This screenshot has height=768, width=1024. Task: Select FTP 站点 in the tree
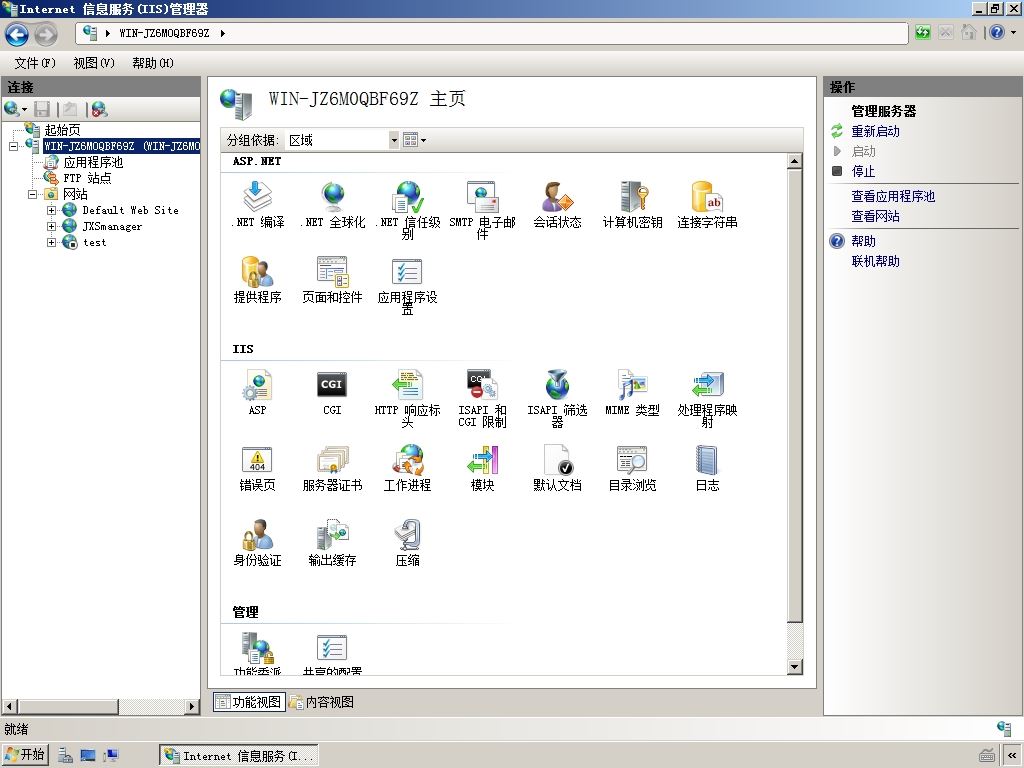[87, 178]
